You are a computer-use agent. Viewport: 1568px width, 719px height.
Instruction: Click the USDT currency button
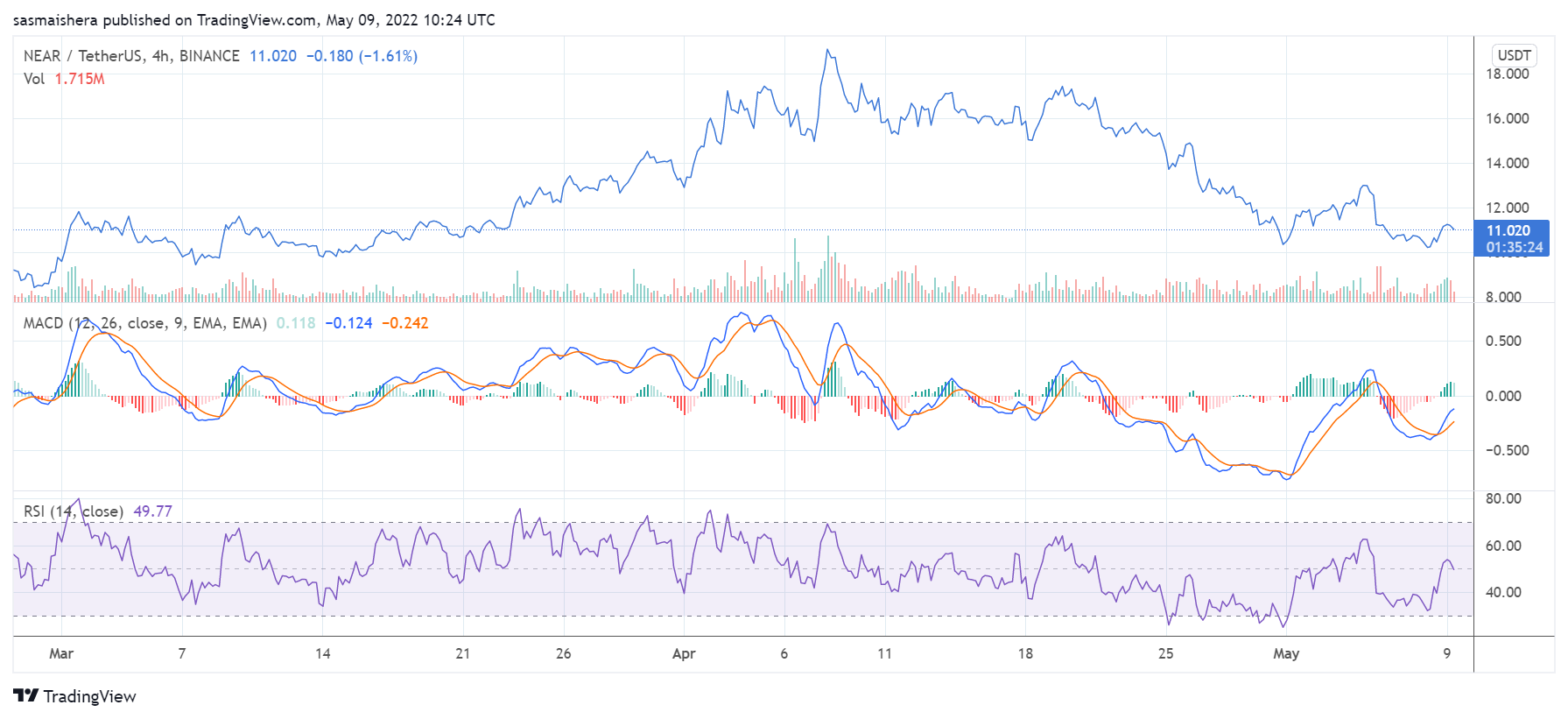pos(1514,55)
